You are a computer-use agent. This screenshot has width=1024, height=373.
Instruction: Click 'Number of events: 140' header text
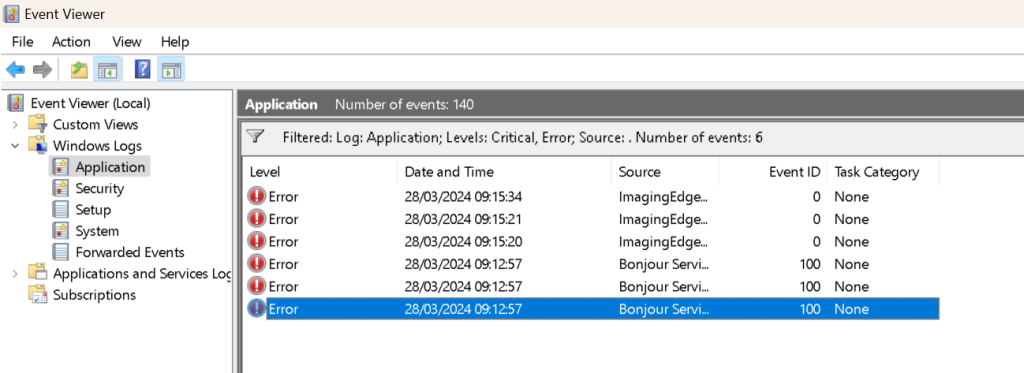pyautogui.click(x=404, y=105)
